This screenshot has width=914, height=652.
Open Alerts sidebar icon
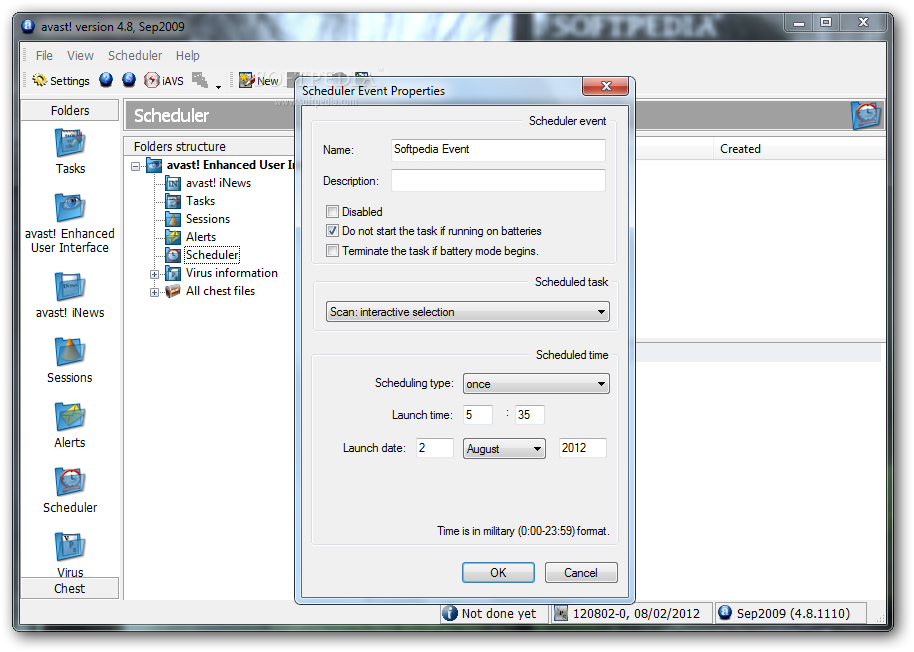click(70, 425)
